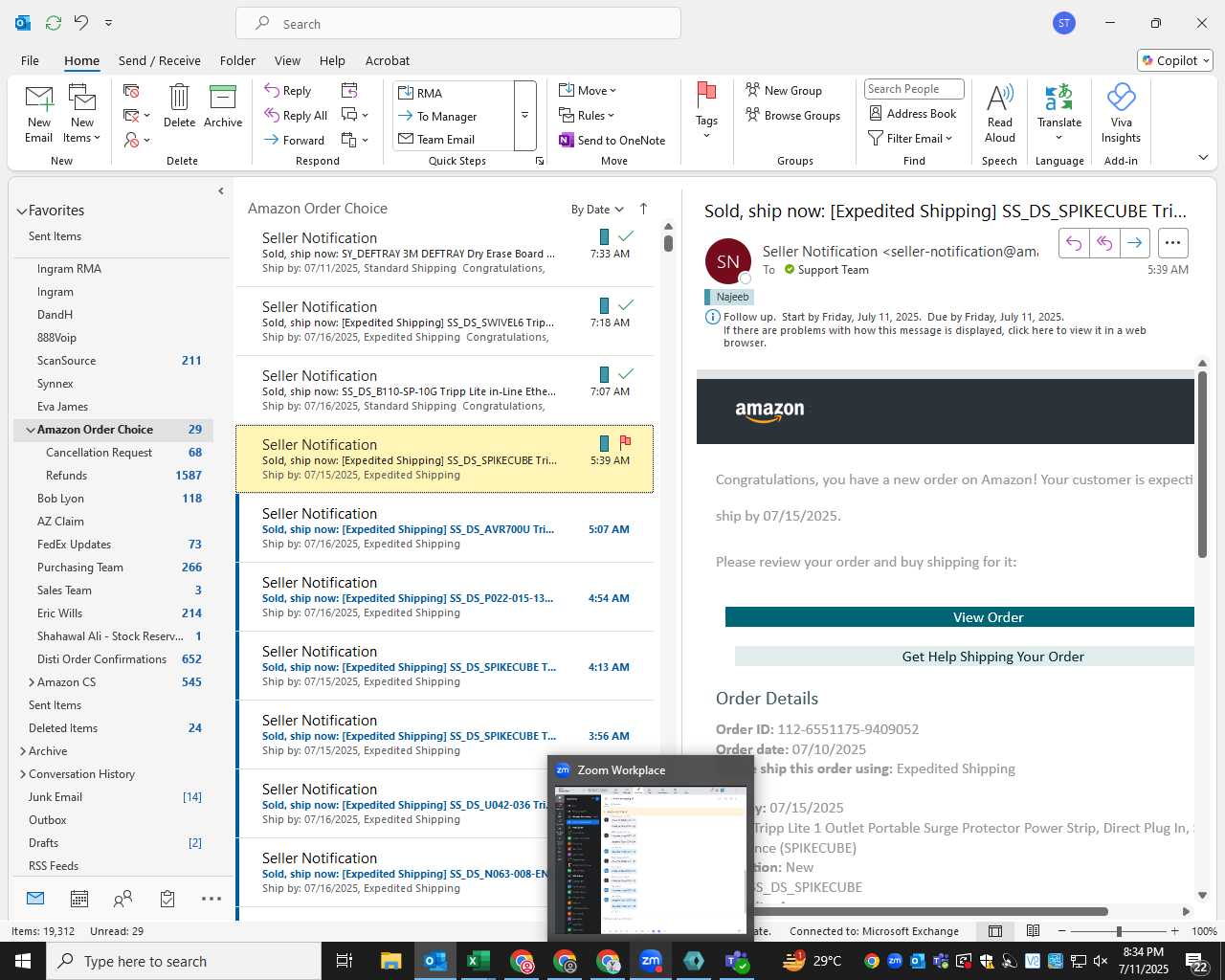Open more actions ellipsis in reading pane
Image resolution: width=1225 pixels, height=980 pixels.
click(1173, 243)
